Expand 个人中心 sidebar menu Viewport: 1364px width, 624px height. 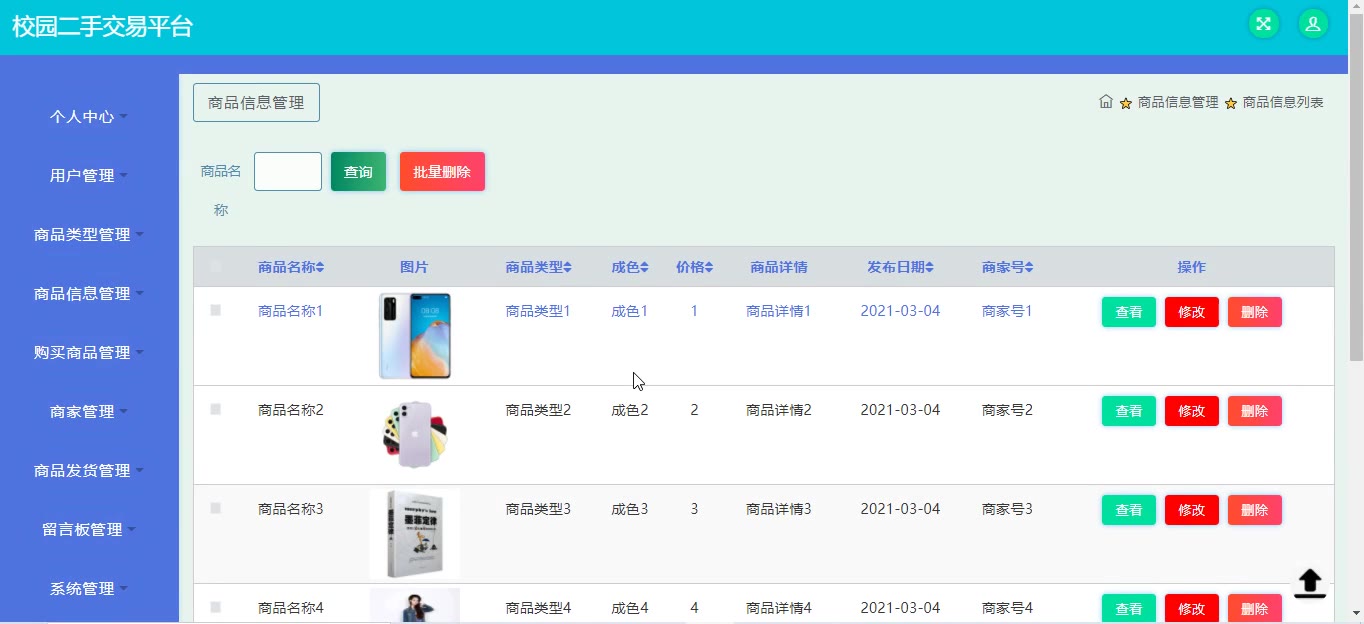(x=89, y=116)
